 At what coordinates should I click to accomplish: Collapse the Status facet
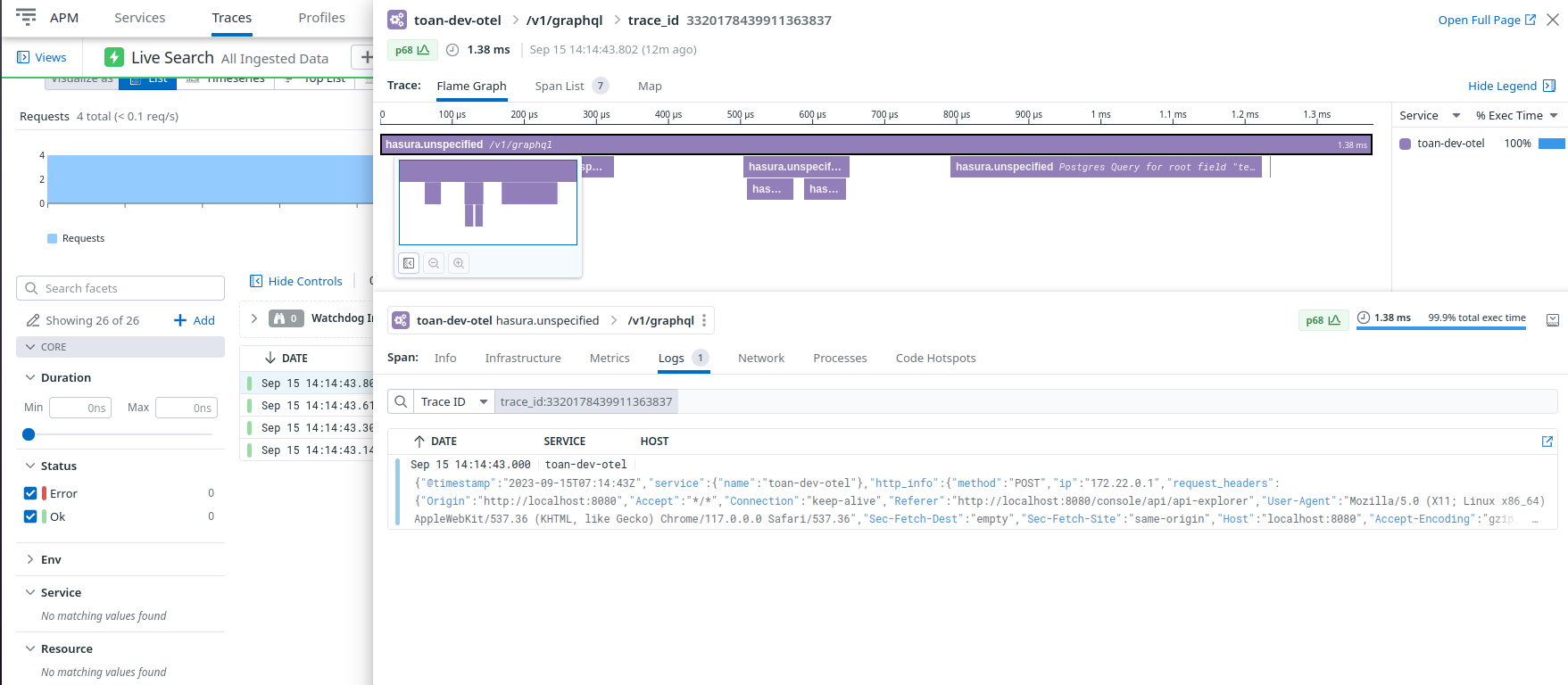(x=30, y=466)
